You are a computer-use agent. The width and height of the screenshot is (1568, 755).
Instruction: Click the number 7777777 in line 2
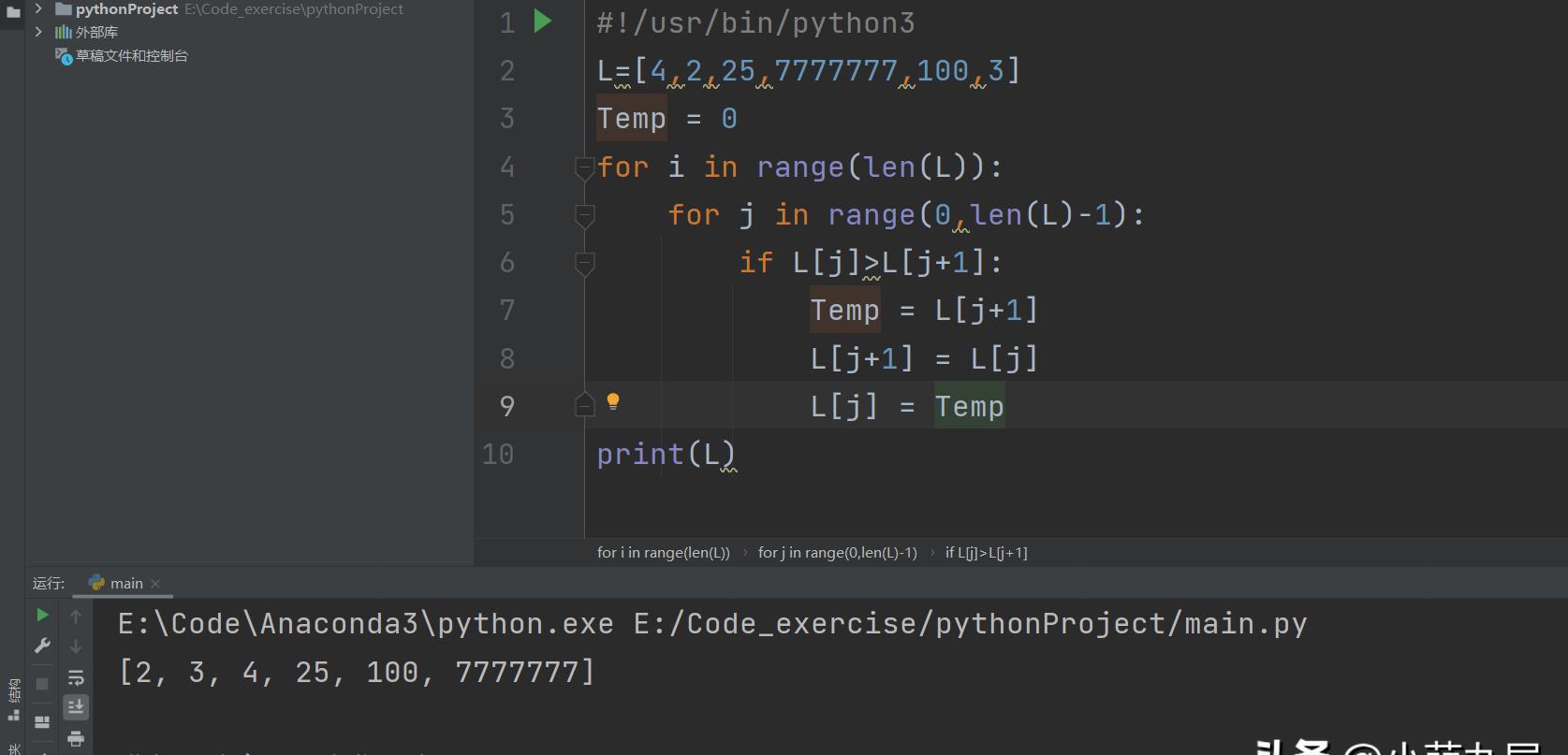836,70
